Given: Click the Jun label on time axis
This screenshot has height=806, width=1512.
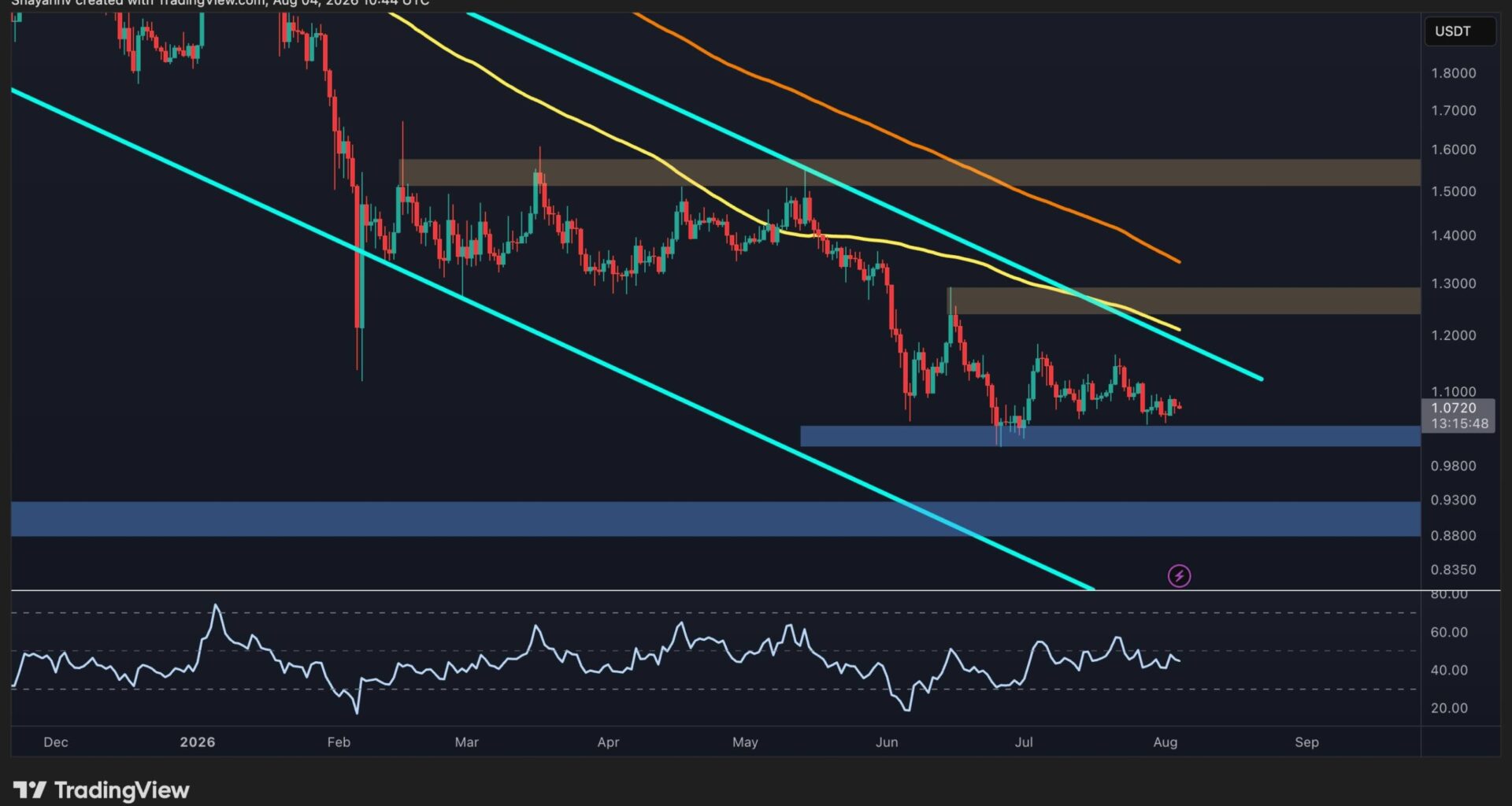Looking at the screenshot, I should click(887, 742).
